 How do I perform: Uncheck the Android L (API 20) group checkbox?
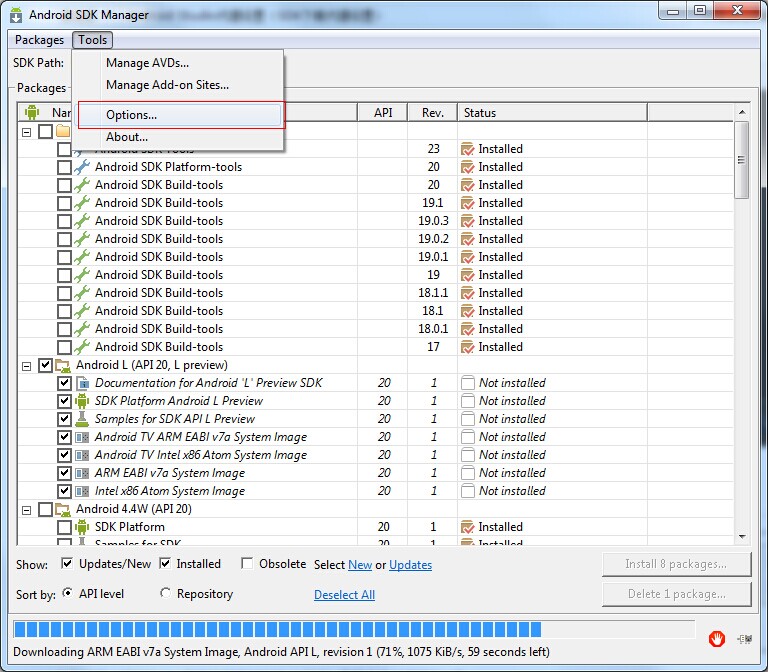45,365
